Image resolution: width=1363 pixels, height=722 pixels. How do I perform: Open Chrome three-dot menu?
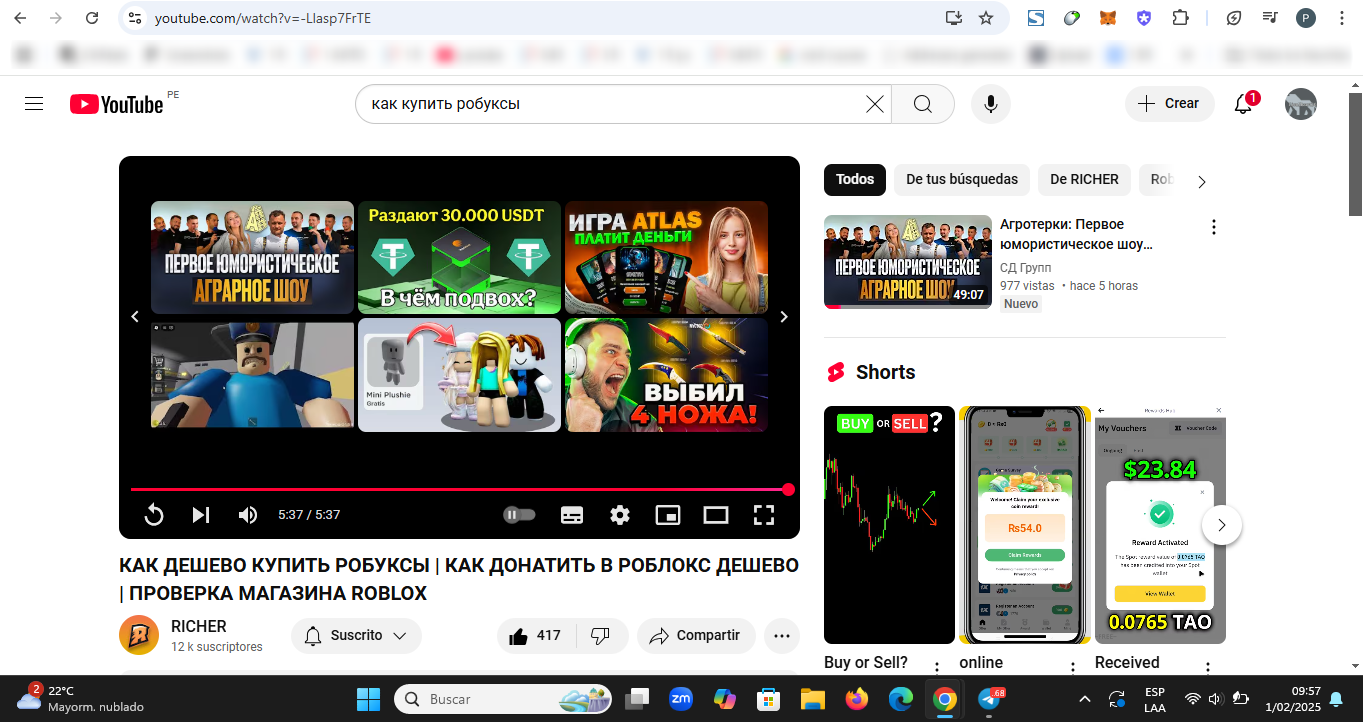coord(1342,18)
